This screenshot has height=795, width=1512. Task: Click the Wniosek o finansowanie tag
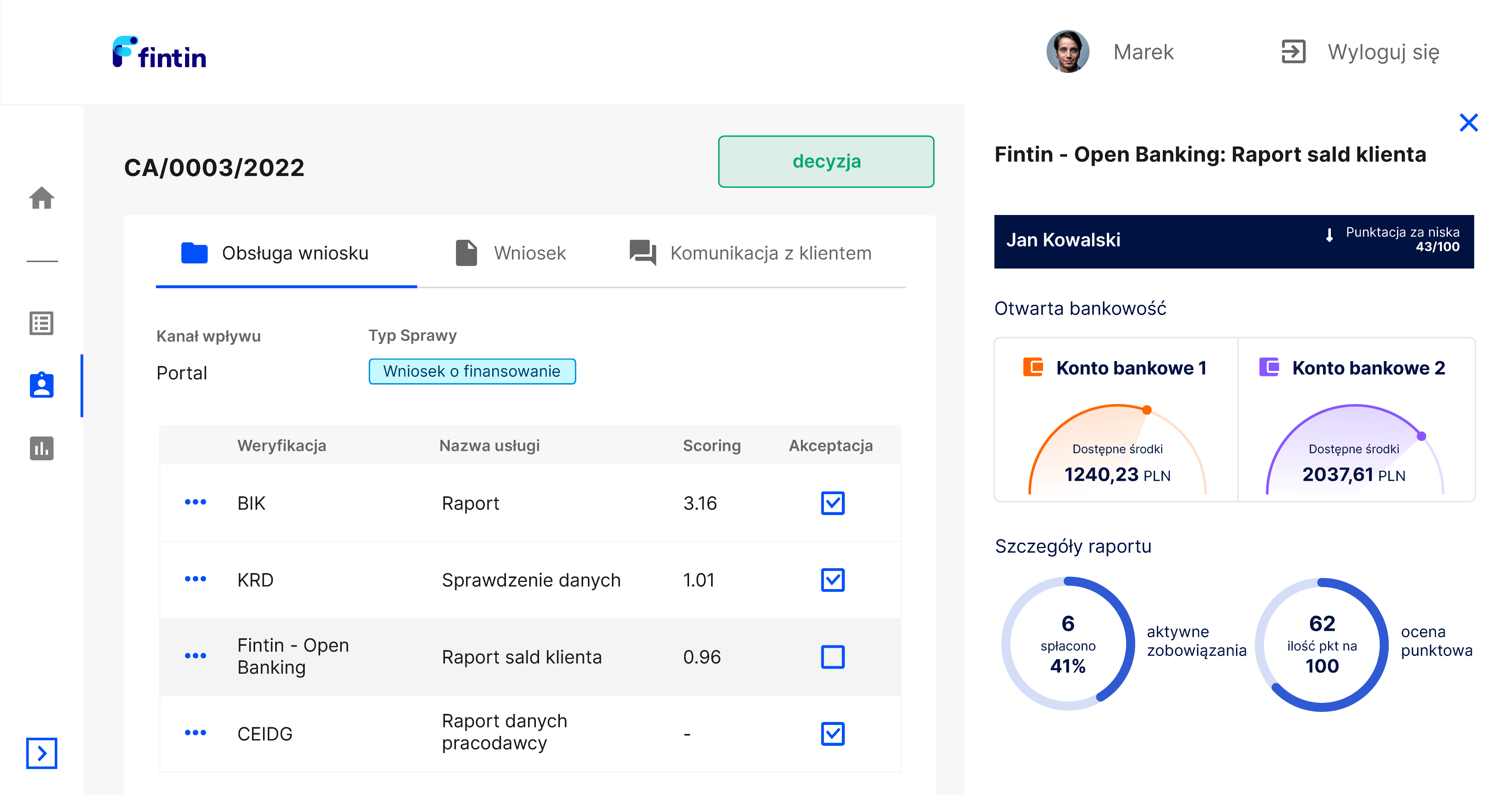pyautogui.click(x=472, y=371)
